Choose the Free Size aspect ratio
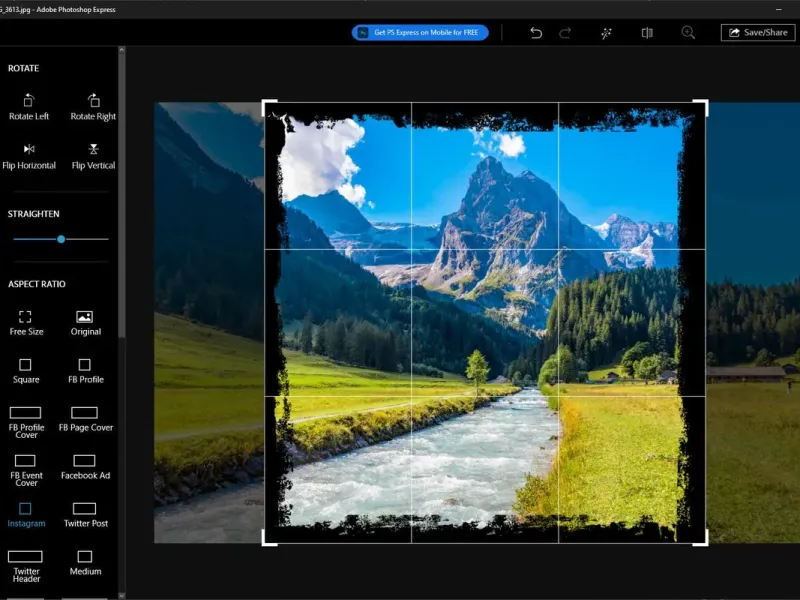 (26, 323)
